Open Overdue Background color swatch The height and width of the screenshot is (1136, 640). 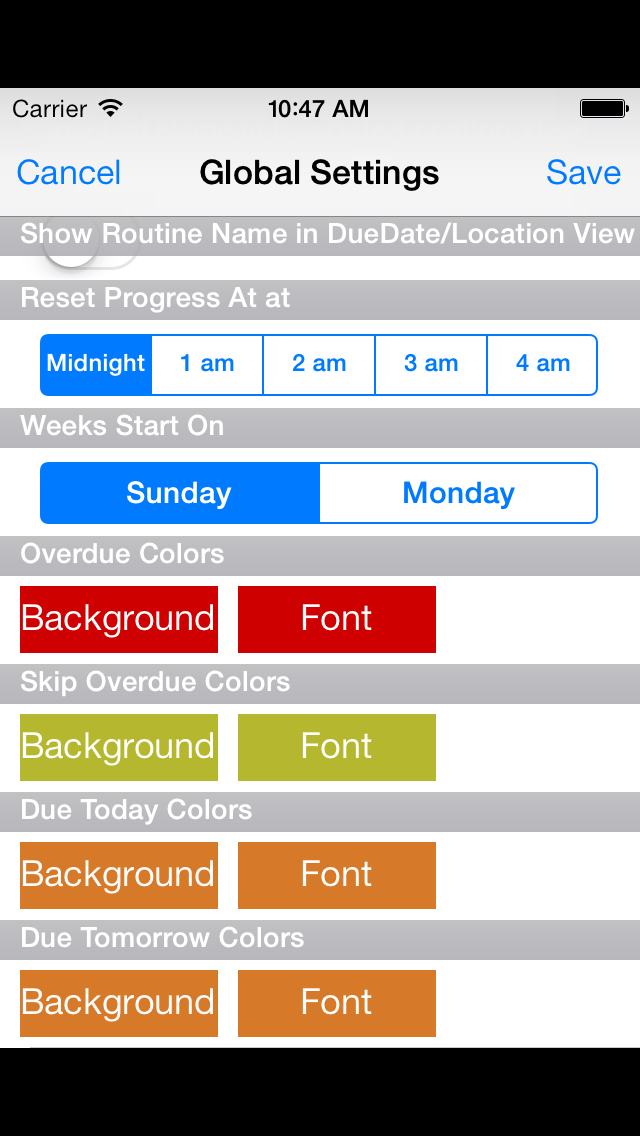119,619
